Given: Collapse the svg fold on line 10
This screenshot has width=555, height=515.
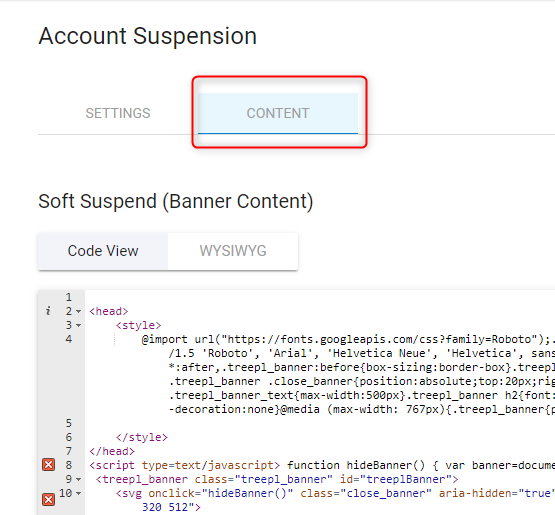Looking at the screenshot, I should coord(79,493).
